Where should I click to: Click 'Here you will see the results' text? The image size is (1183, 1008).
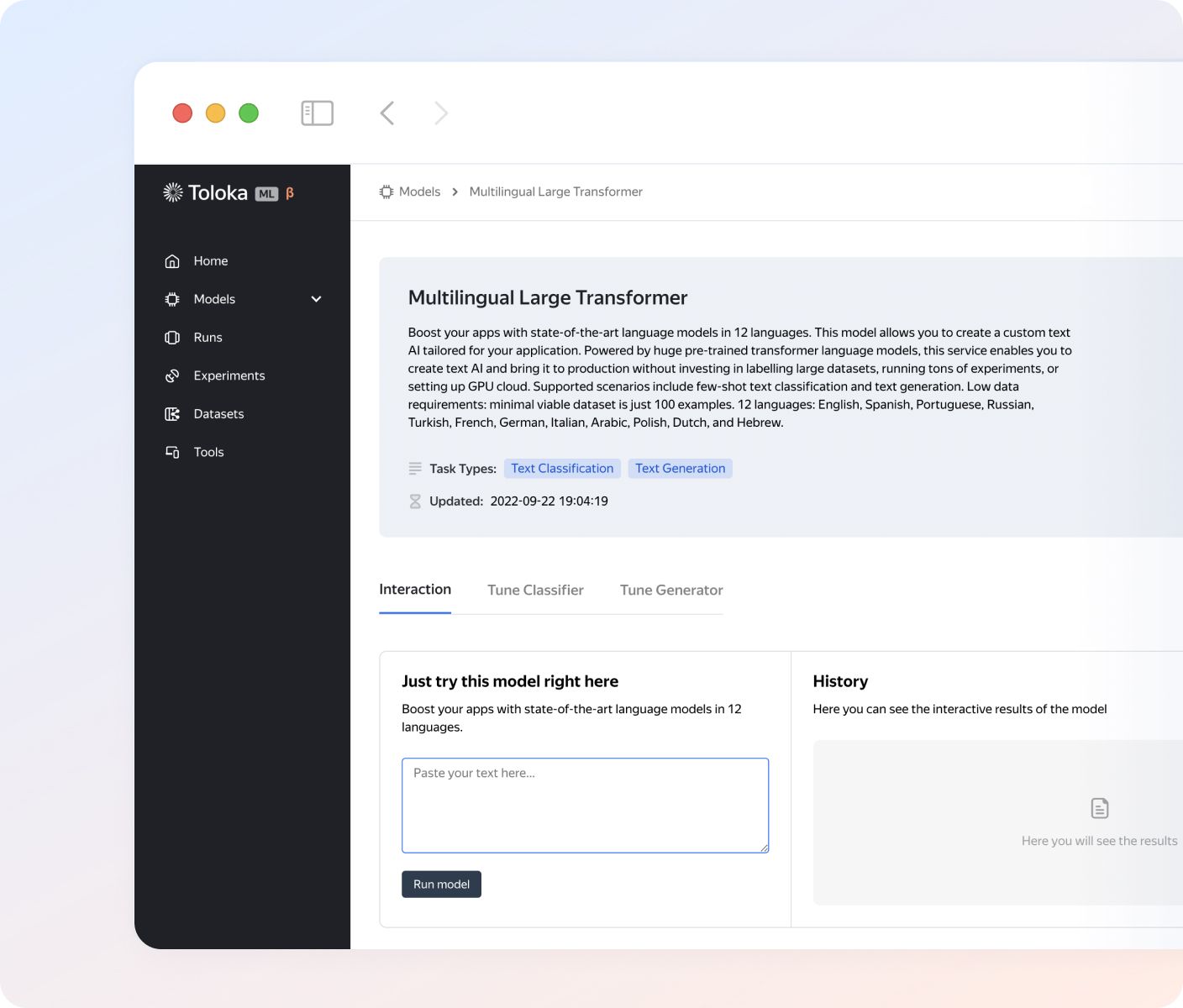click(1099, 841)
